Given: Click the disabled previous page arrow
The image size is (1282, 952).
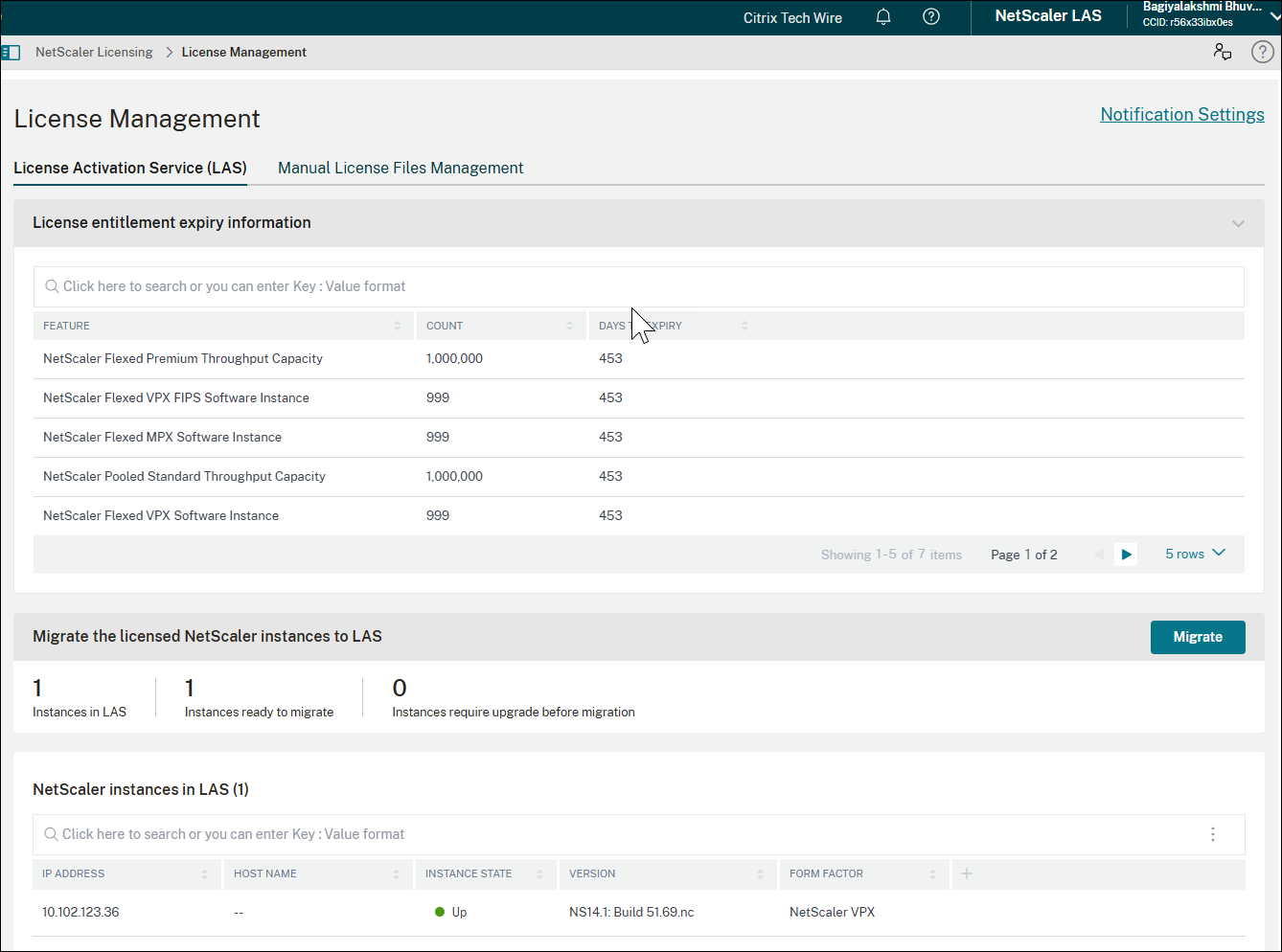Looking at the screenshot, I should pos(1098,555).
